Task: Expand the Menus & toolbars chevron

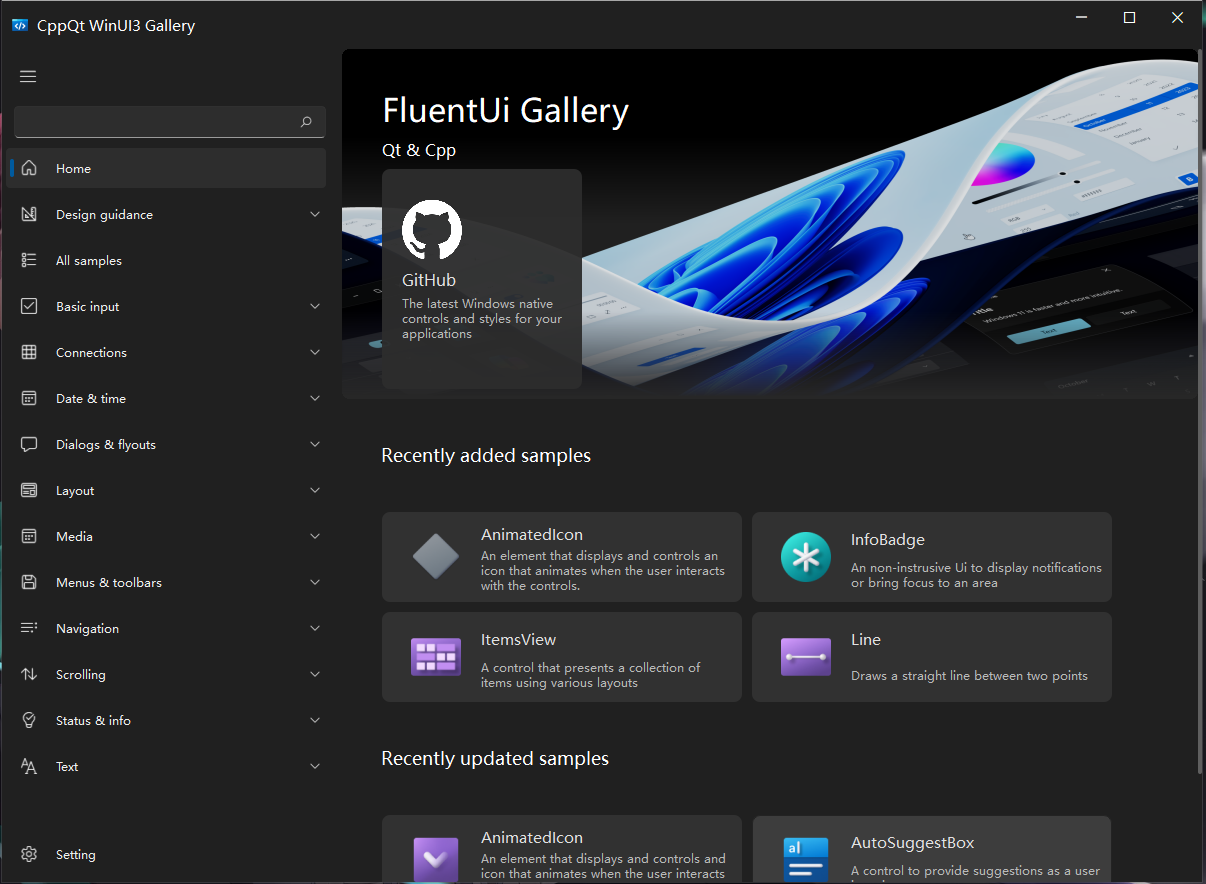Action: pyautogui.click(x=315, y=582)
